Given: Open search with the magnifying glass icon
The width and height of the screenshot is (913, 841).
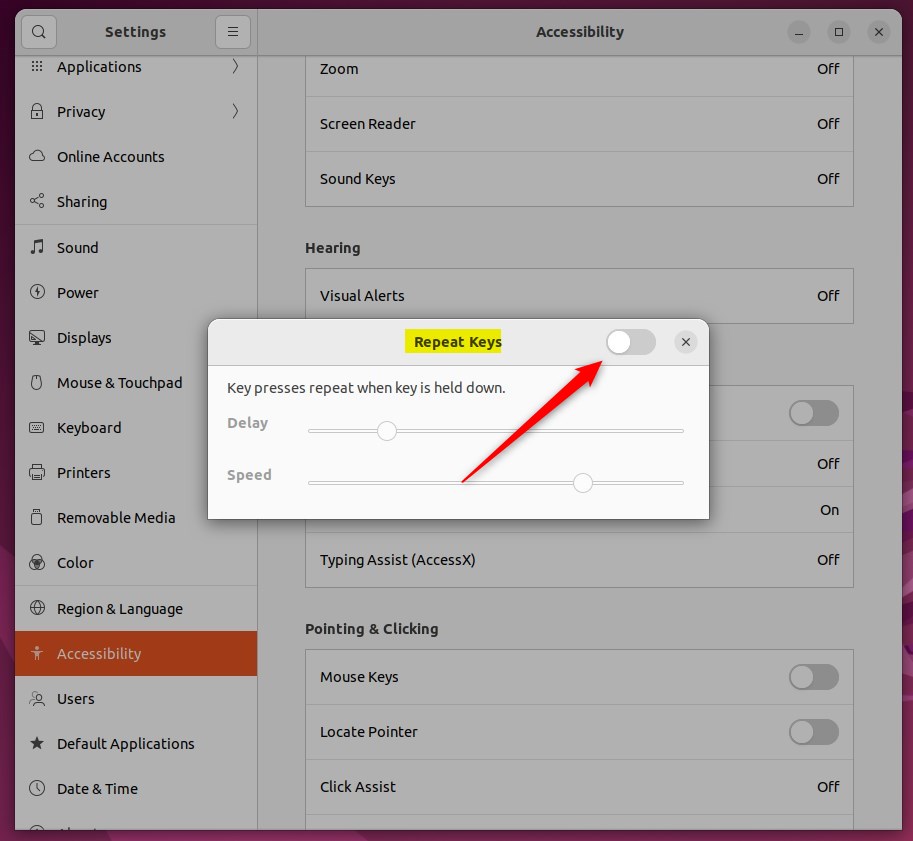Looking at the screenshot, I should (x=38, y=31).
